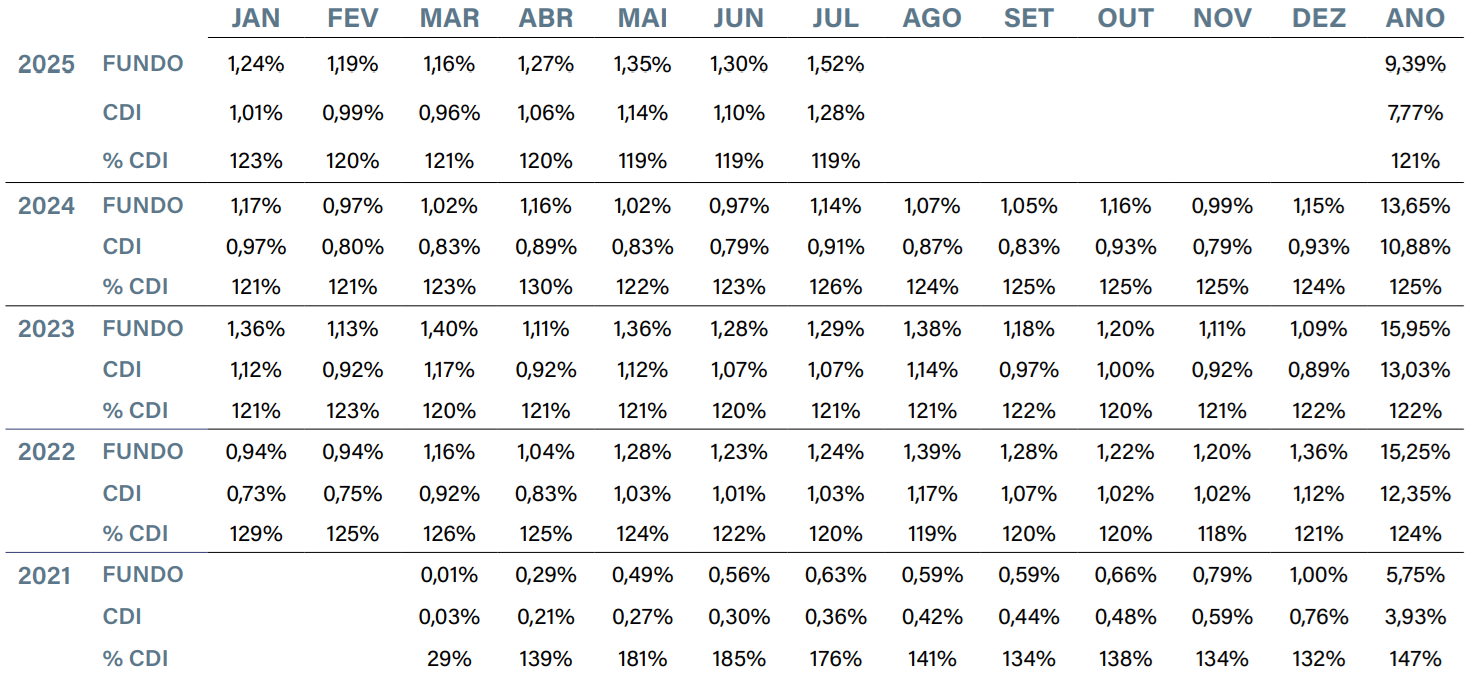Select the 2021 year label
This screenshot has height=674, width=1472.
click(x=46, y=576)
